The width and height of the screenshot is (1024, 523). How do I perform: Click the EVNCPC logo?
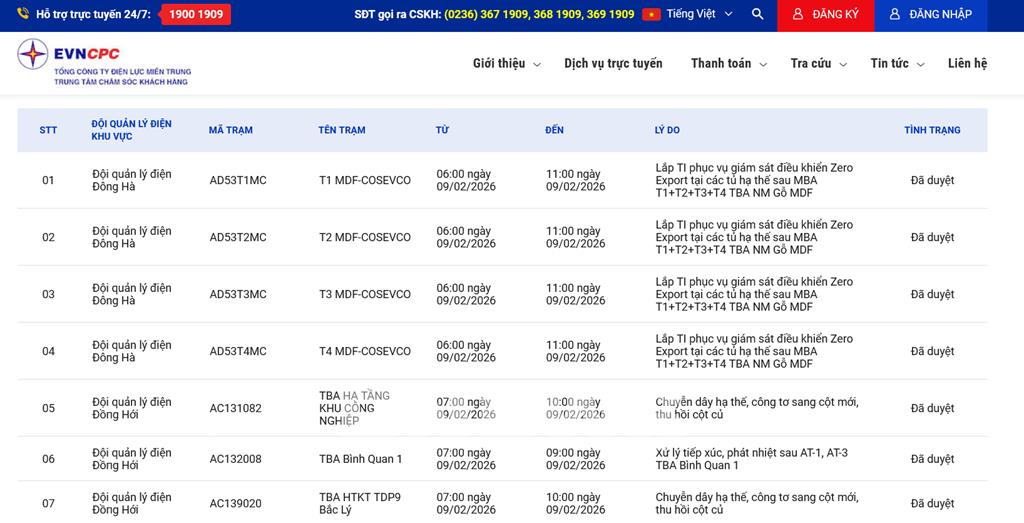coord(103,62)
